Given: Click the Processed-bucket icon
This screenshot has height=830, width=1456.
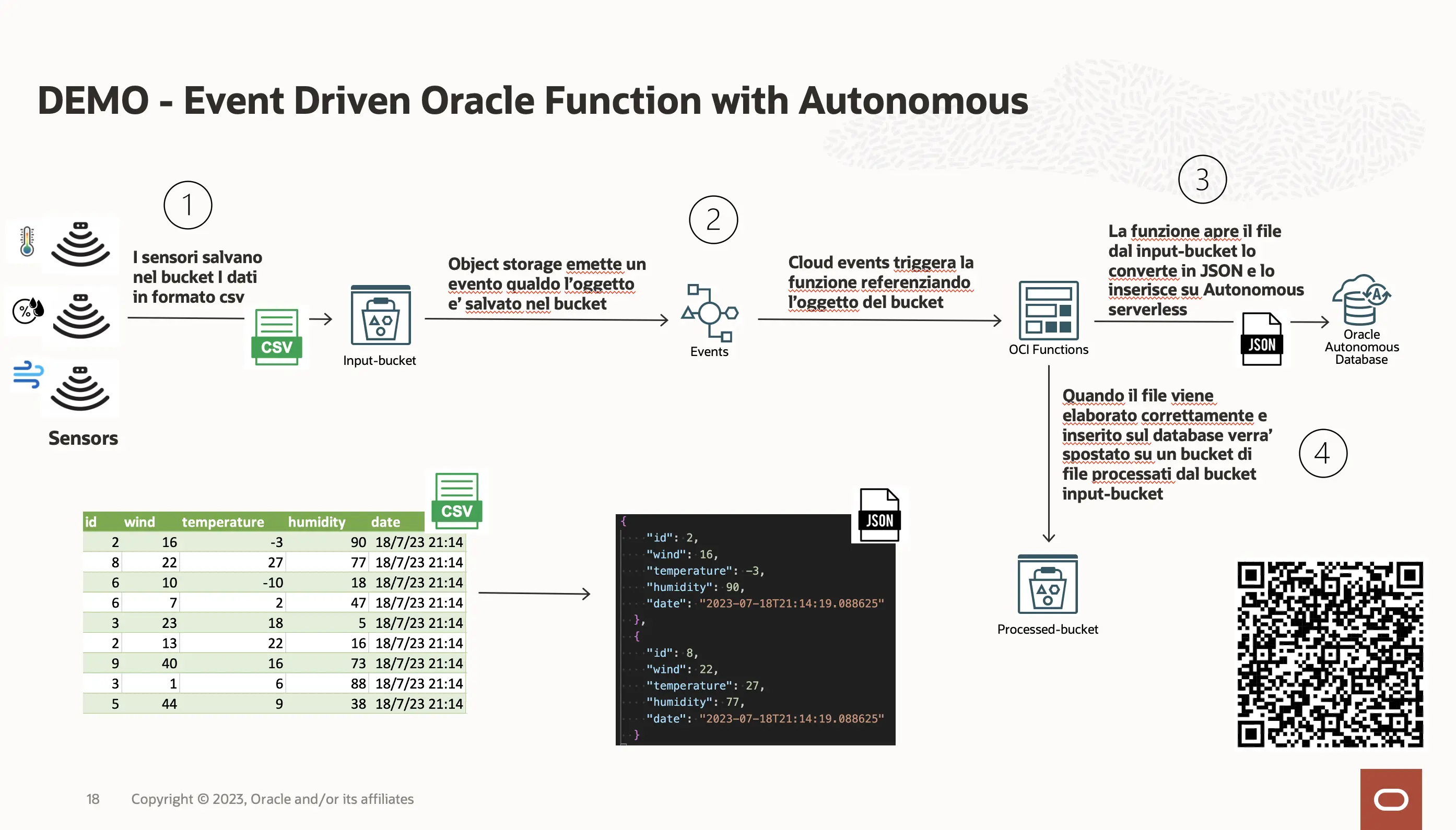Looking at the screenshot, I should coord(1047,584).
